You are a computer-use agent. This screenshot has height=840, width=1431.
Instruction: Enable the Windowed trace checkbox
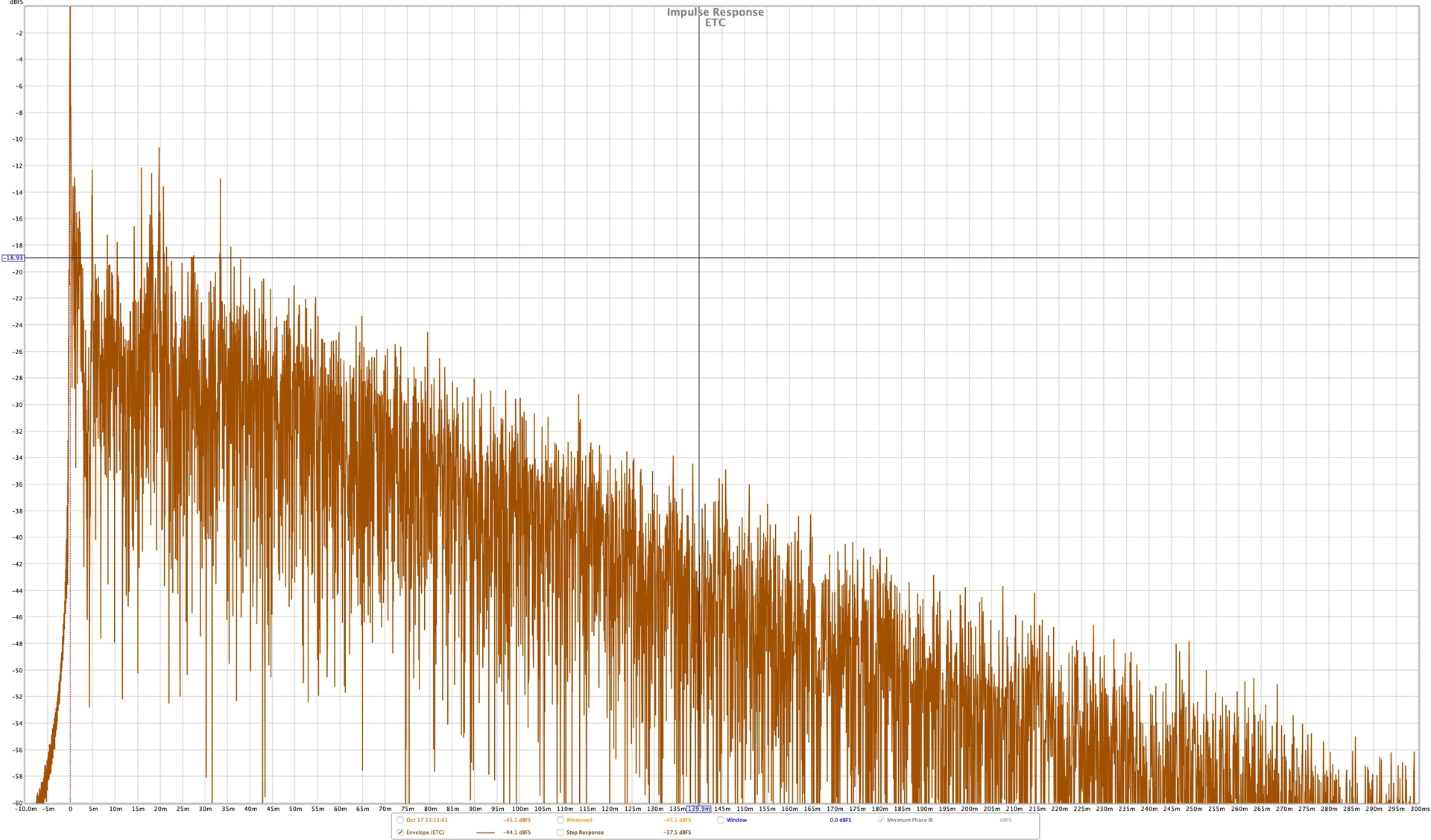(x=560, y=820)
